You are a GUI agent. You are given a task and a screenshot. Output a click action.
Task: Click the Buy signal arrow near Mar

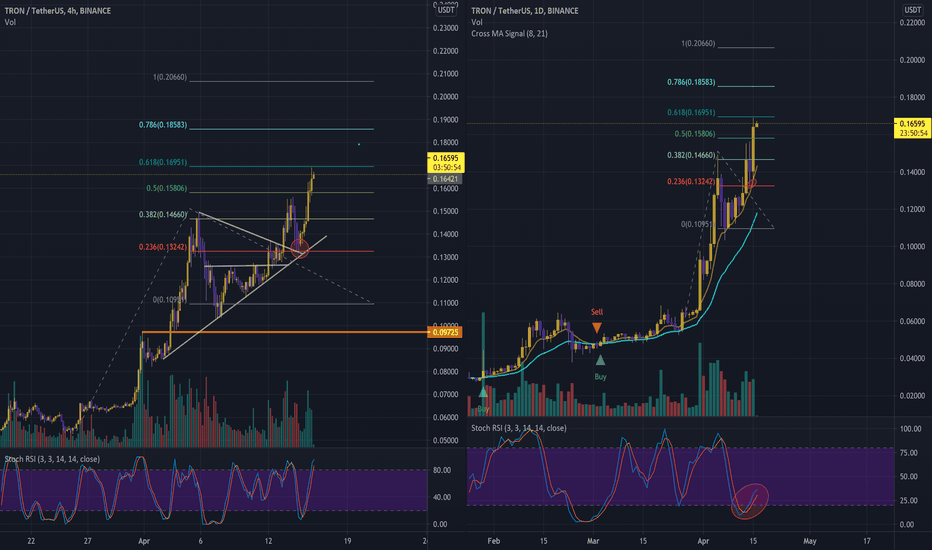pos(600,360)
